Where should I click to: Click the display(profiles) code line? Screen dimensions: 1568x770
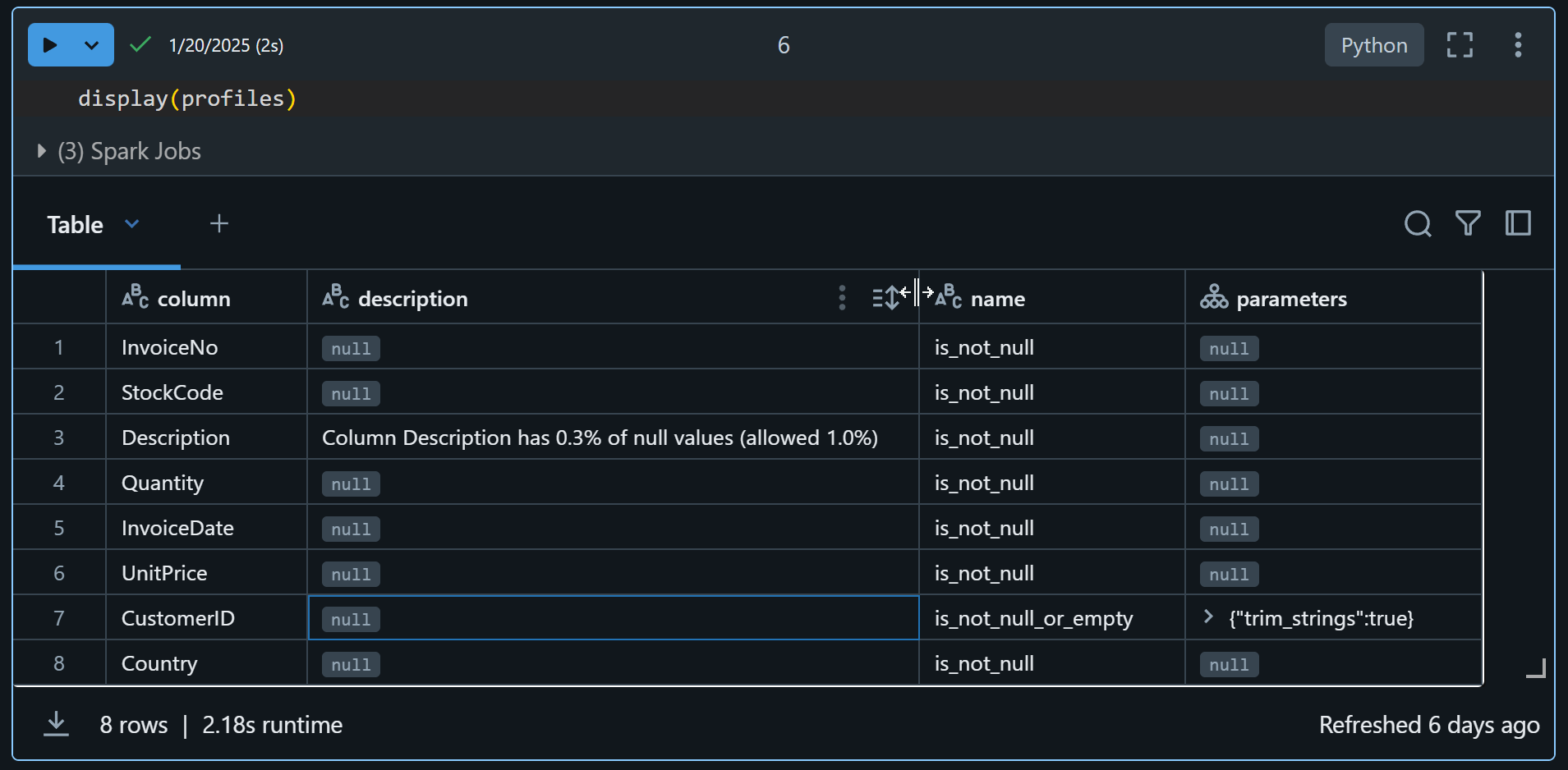[x=187, y=99]
